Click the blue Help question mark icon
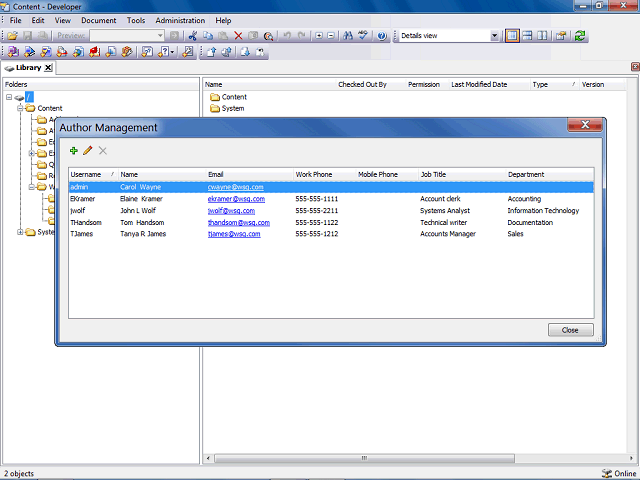 click(382, 36)
